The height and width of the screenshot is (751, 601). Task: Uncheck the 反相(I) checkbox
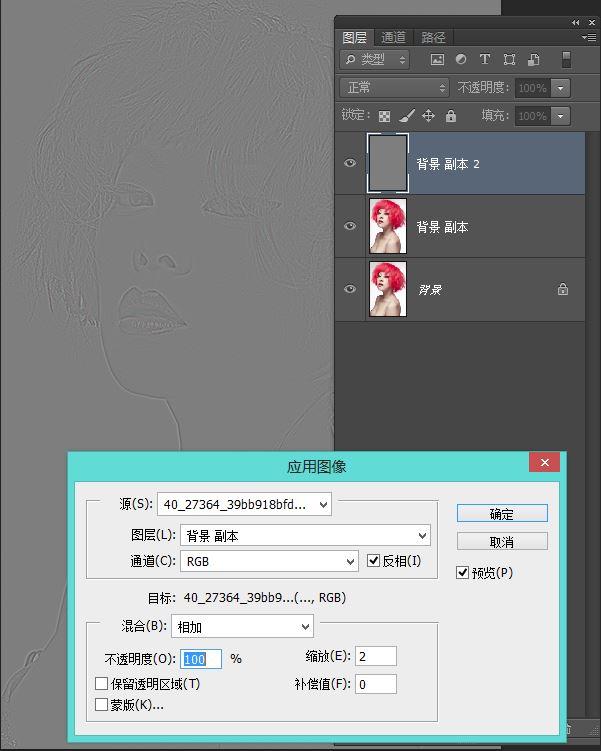pyautogui.click(x=373, y=560)
